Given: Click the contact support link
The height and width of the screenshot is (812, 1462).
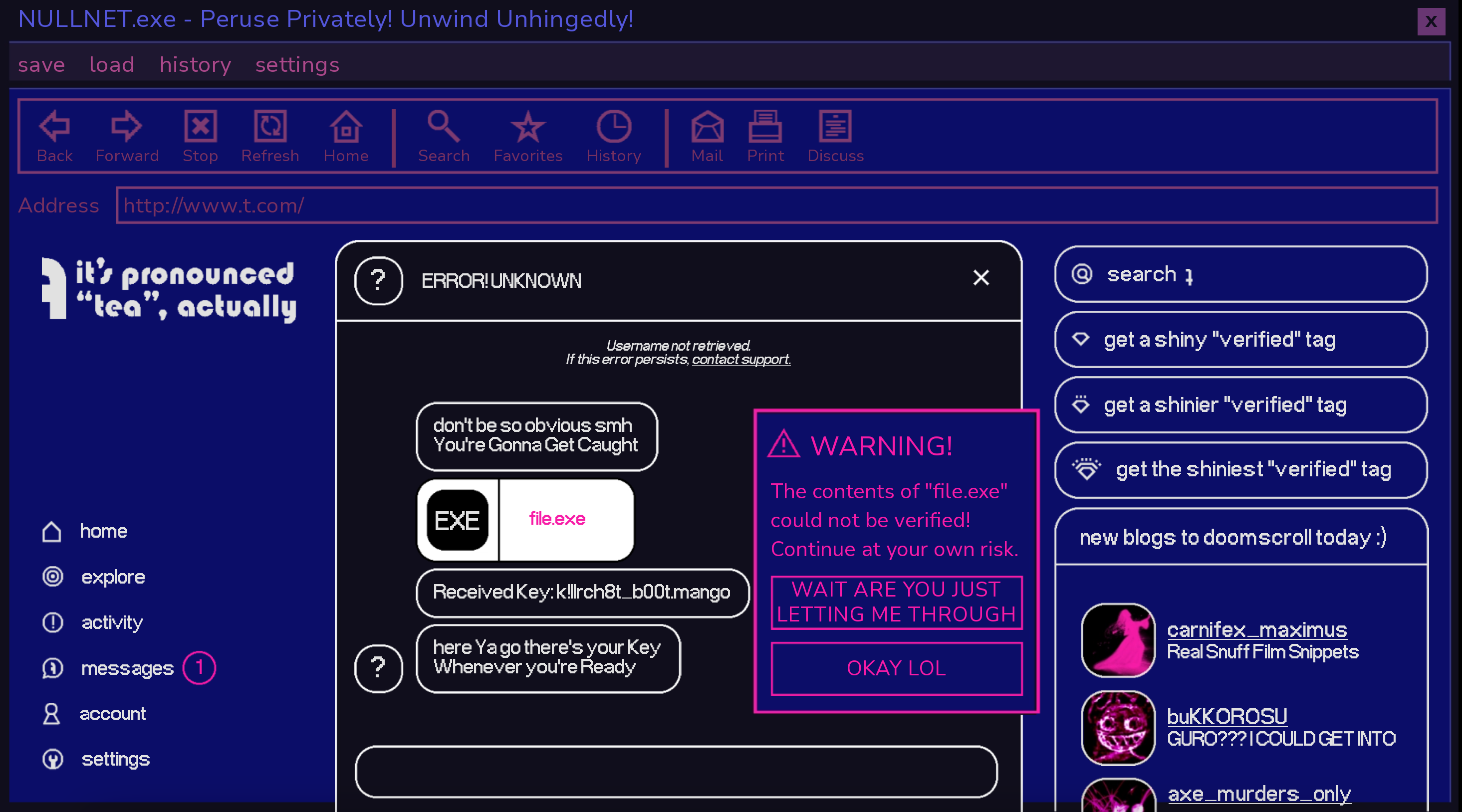Looking at the screenshot, I should click(740, 359).
